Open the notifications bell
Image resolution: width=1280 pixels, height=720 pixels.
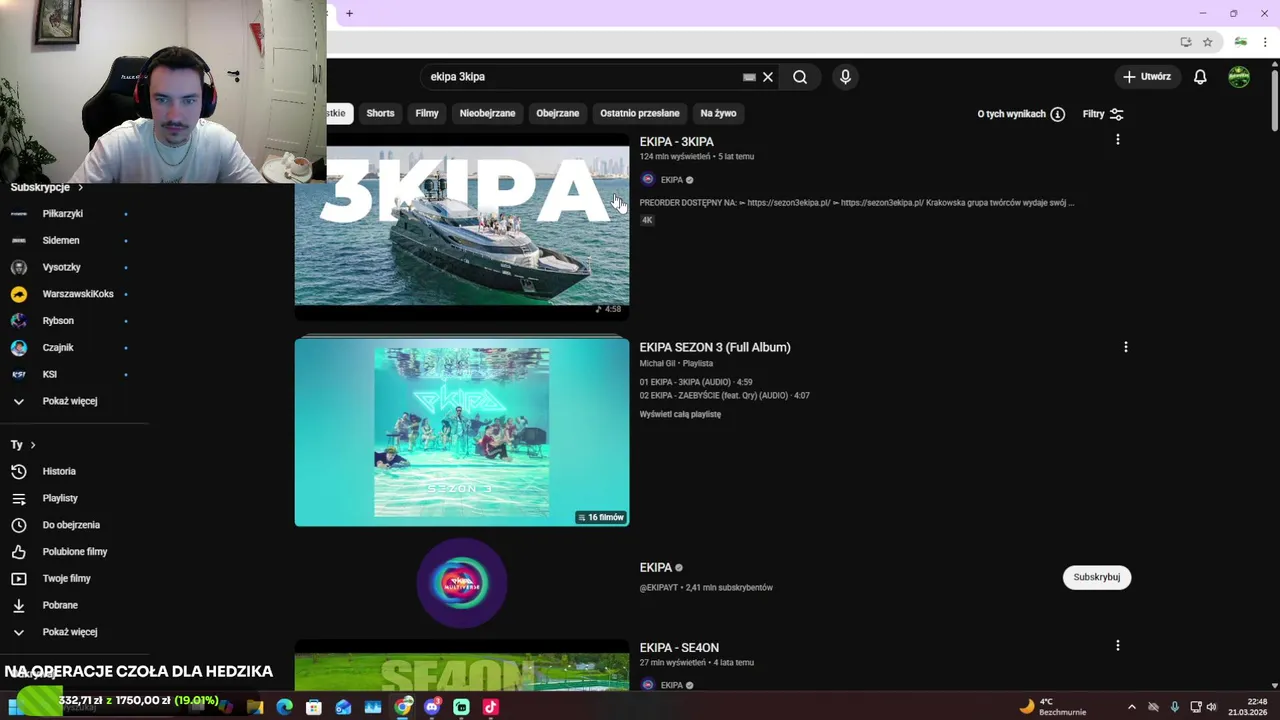pos(1200,77)
